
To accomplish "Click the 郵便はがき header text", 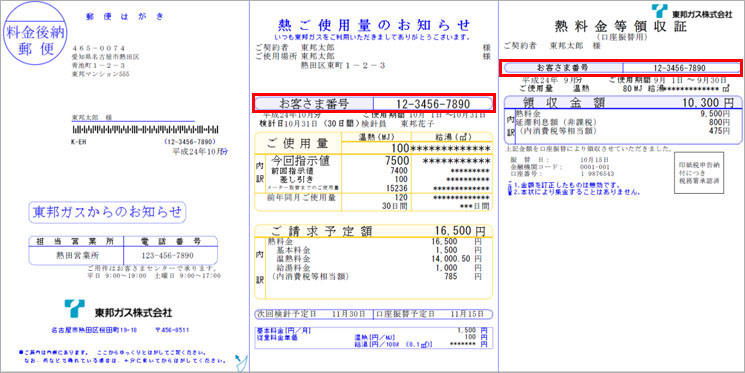I will [125, 16].
